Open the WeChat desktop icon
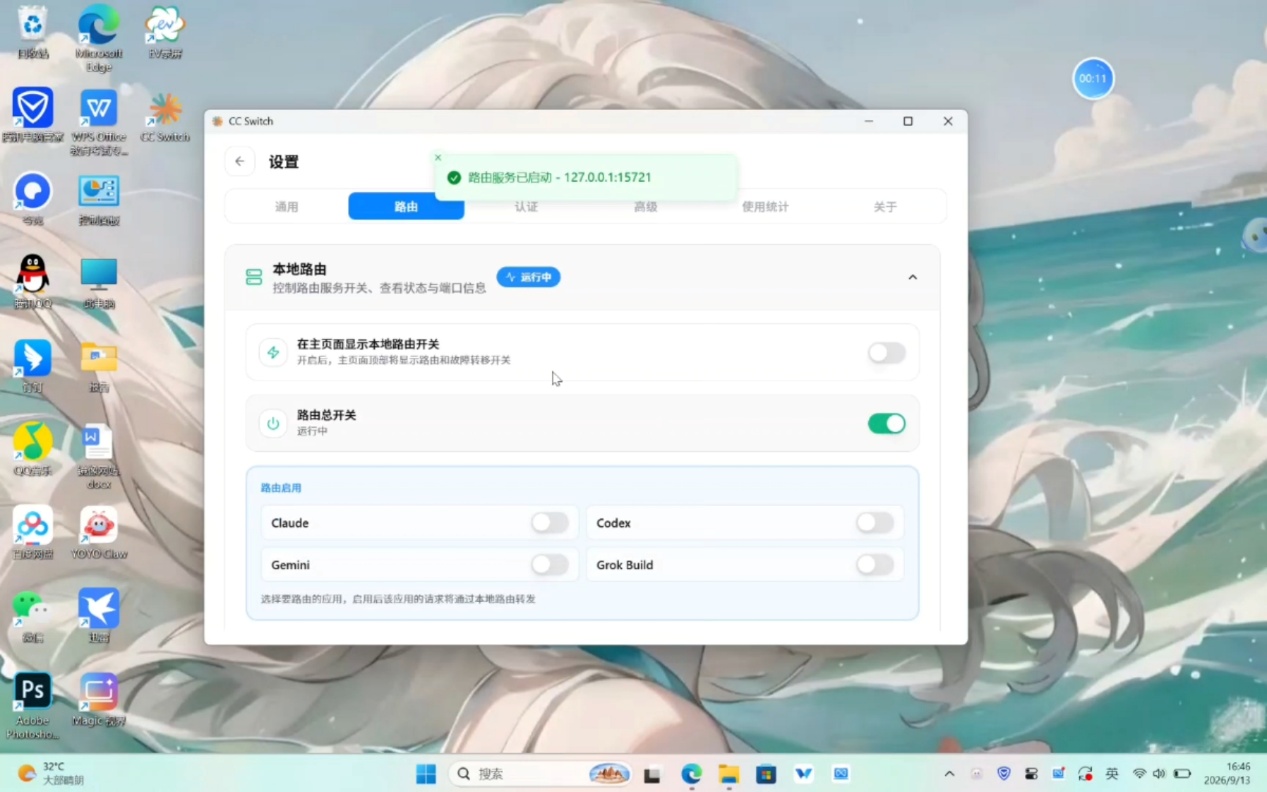 [33, 615]
